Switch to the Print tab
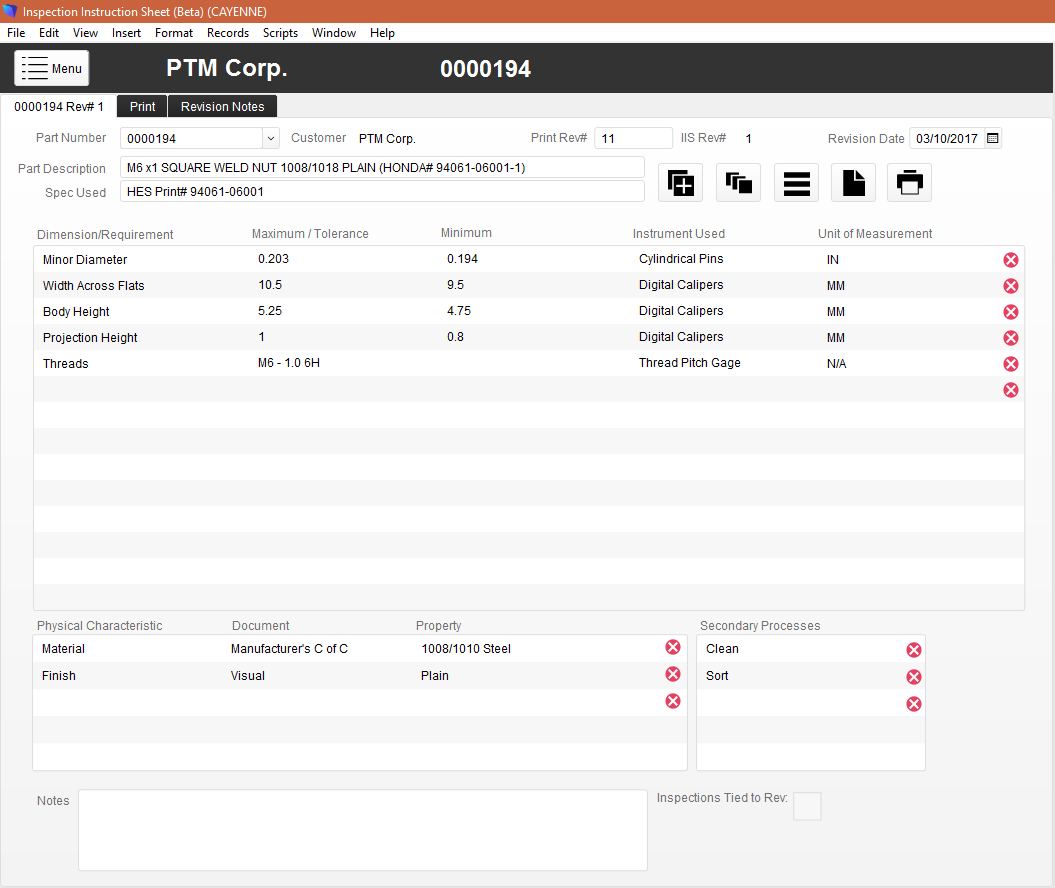Image resolution: width=1055 pixels, height=888 pixels. pos(142,106)
